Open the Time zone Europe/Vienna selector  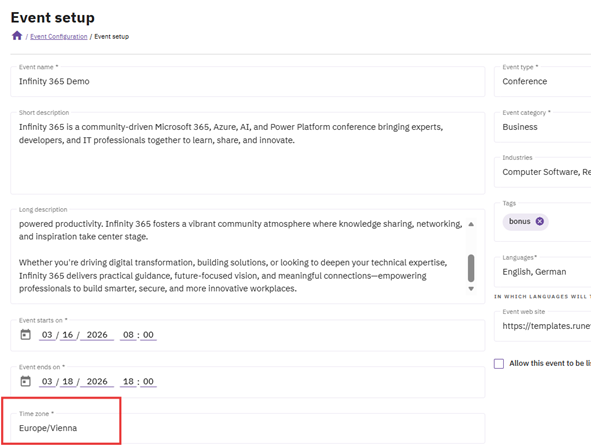(248, 428)
